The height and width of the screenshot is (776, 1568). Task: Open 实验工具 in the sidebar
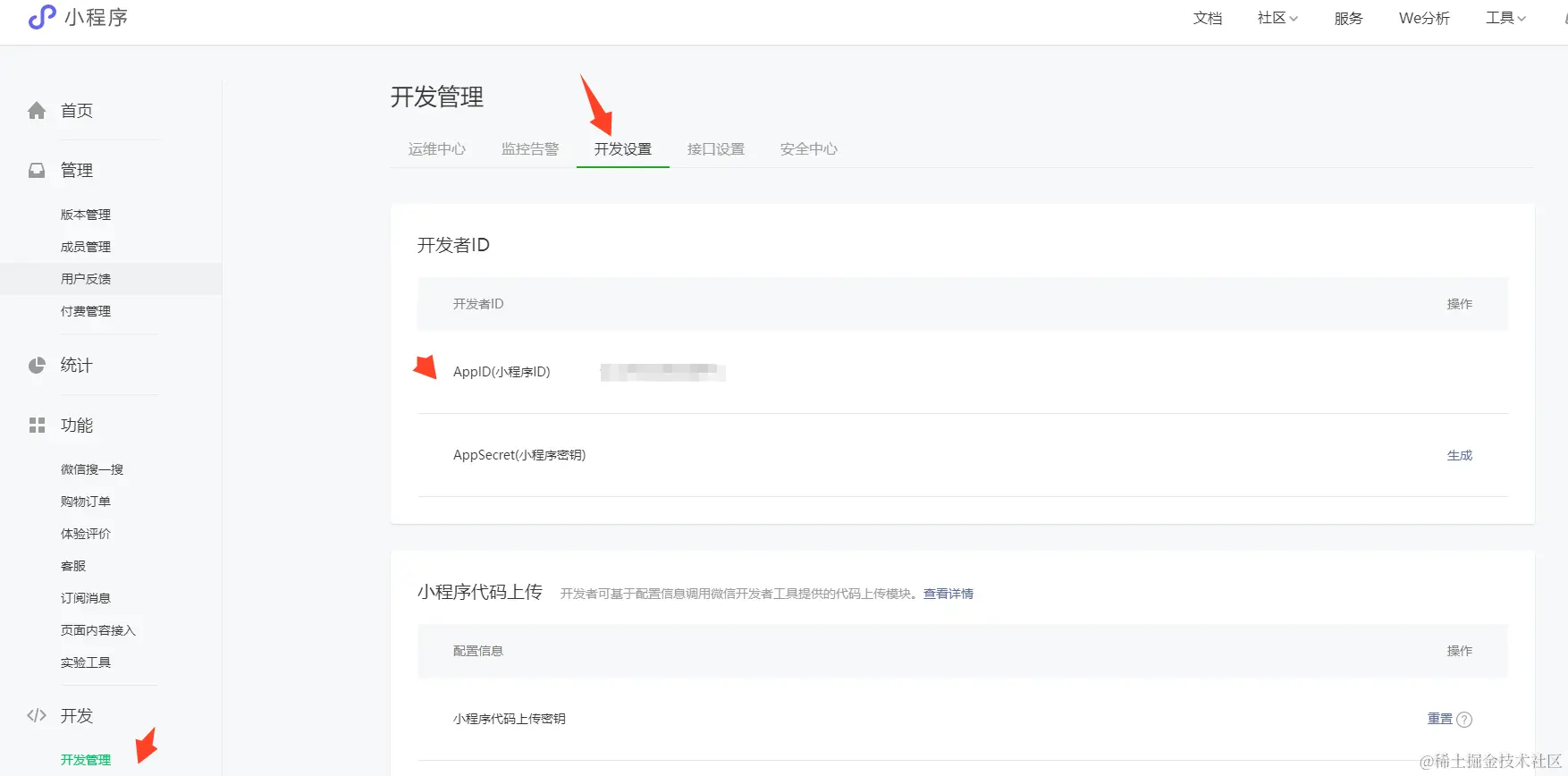(x=86, y=662)
